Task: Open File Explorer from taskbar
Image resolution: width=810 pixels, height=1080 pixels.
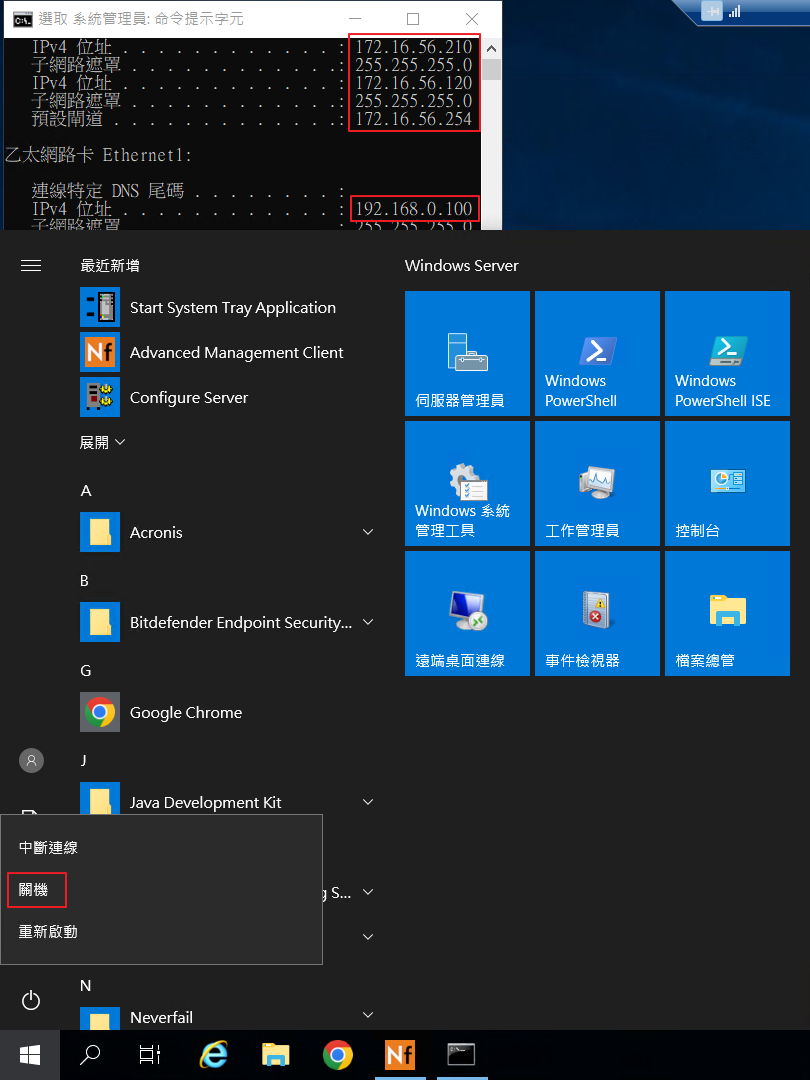Action: [276, 1055]
